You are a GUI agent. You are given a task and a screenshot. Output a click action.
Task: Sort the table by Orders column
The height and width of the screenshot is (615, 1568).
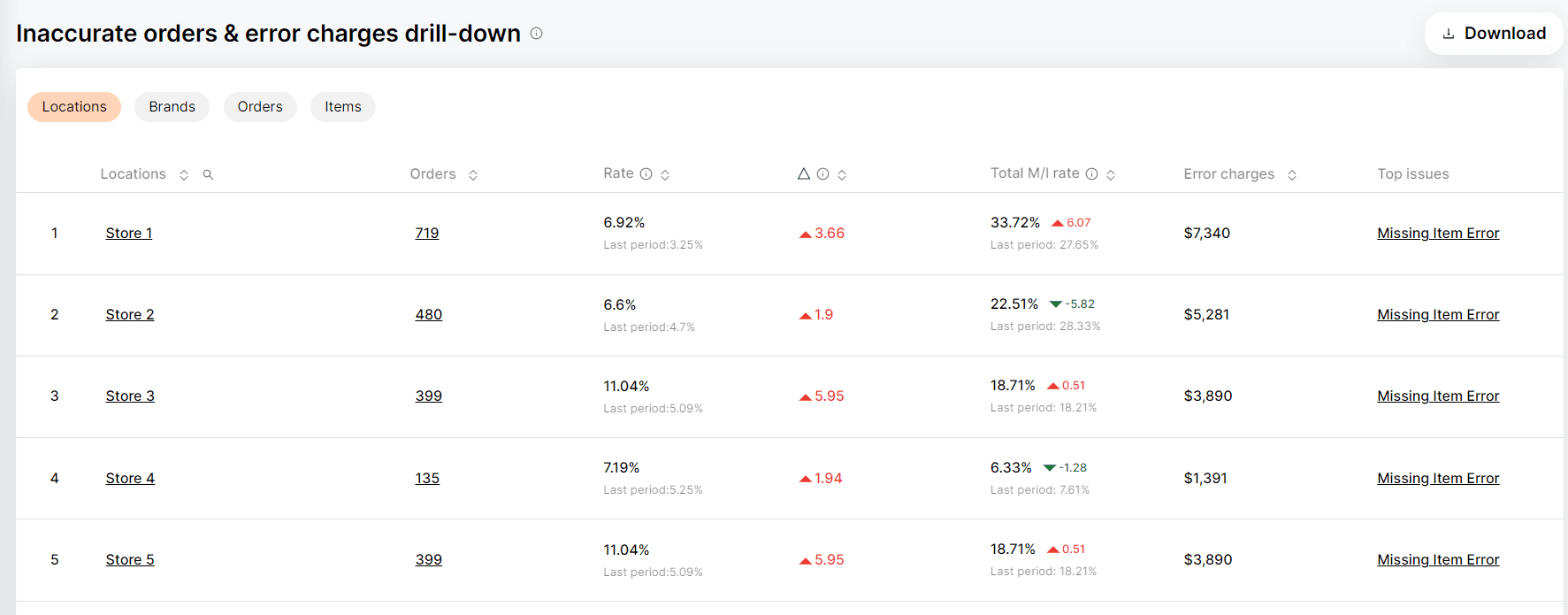(473, 175)
